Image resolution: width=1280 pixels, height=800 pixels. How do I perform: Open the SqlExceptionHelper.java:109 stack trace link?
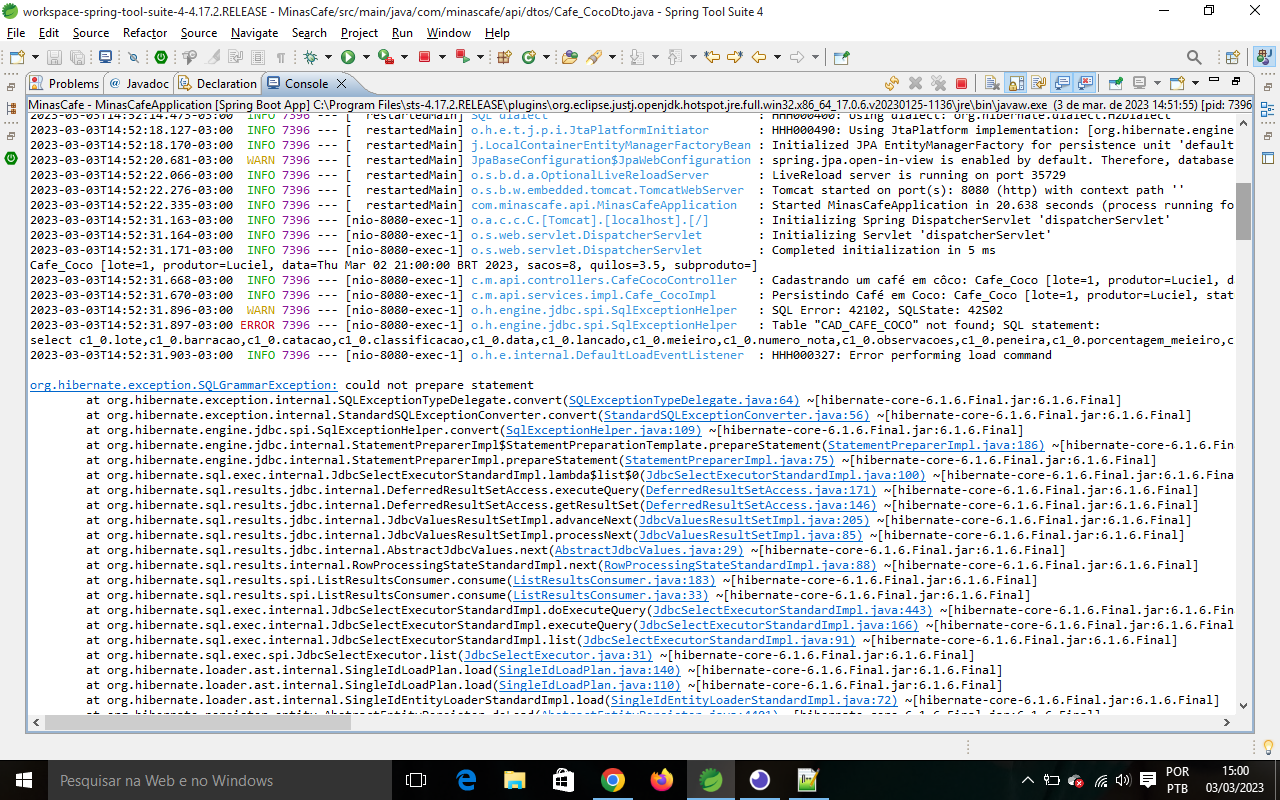point(603,430)
